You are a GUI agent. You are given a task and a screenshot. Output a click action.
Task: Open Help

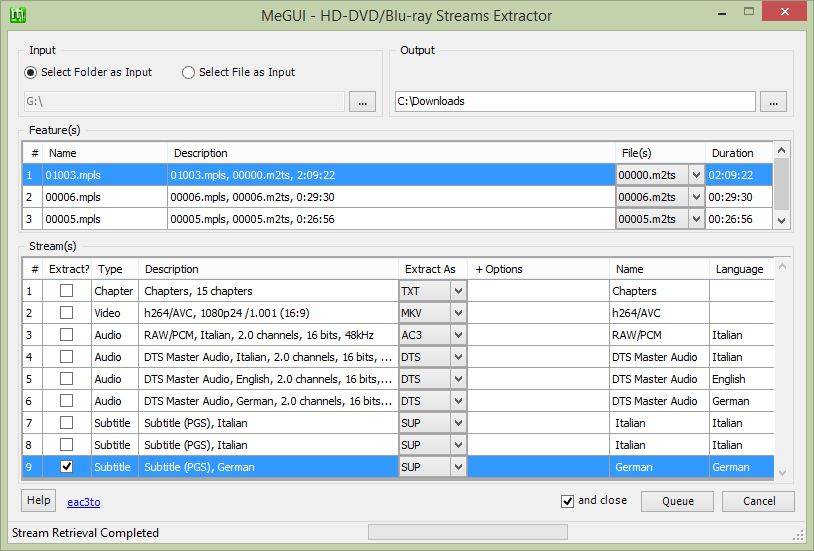click(38, 500)
